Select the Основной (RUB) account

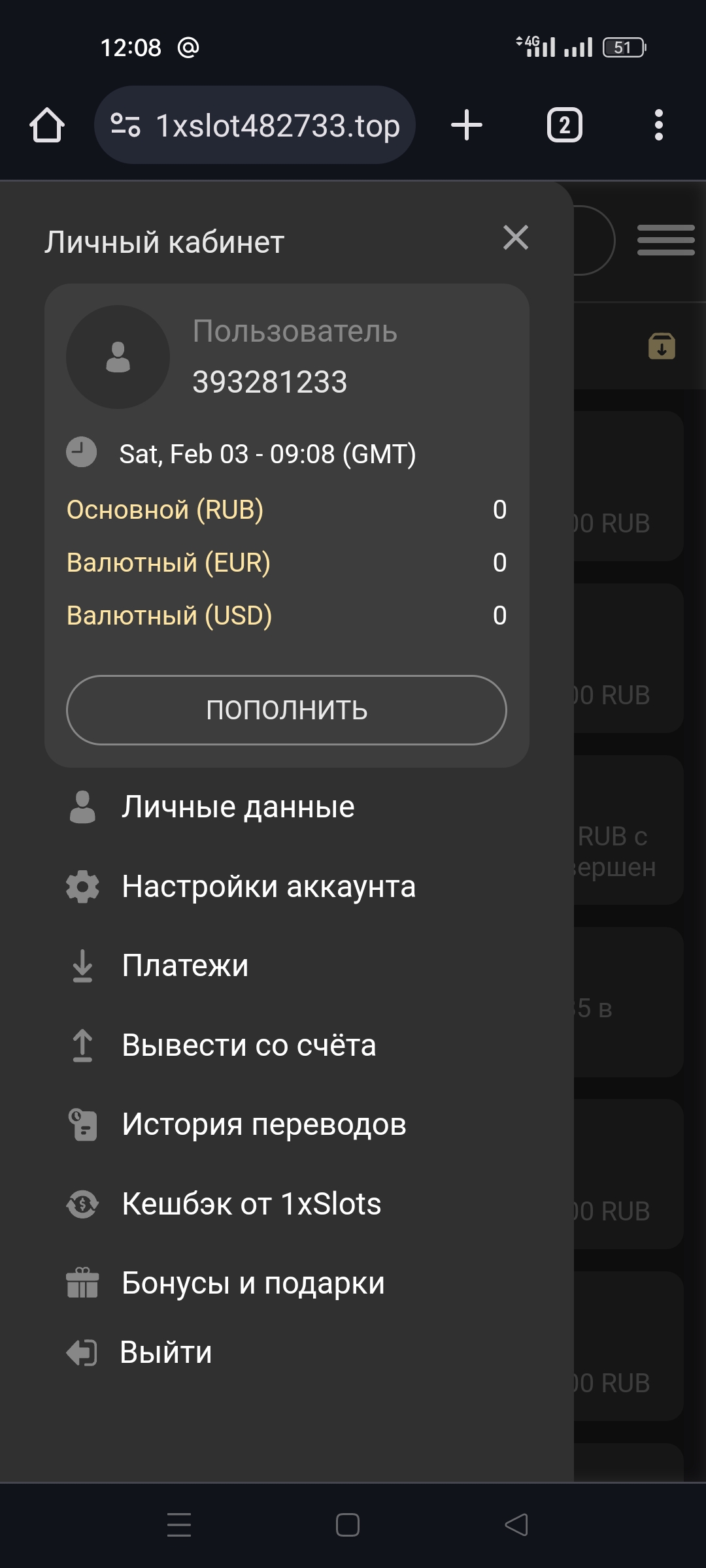coord(165,510)
